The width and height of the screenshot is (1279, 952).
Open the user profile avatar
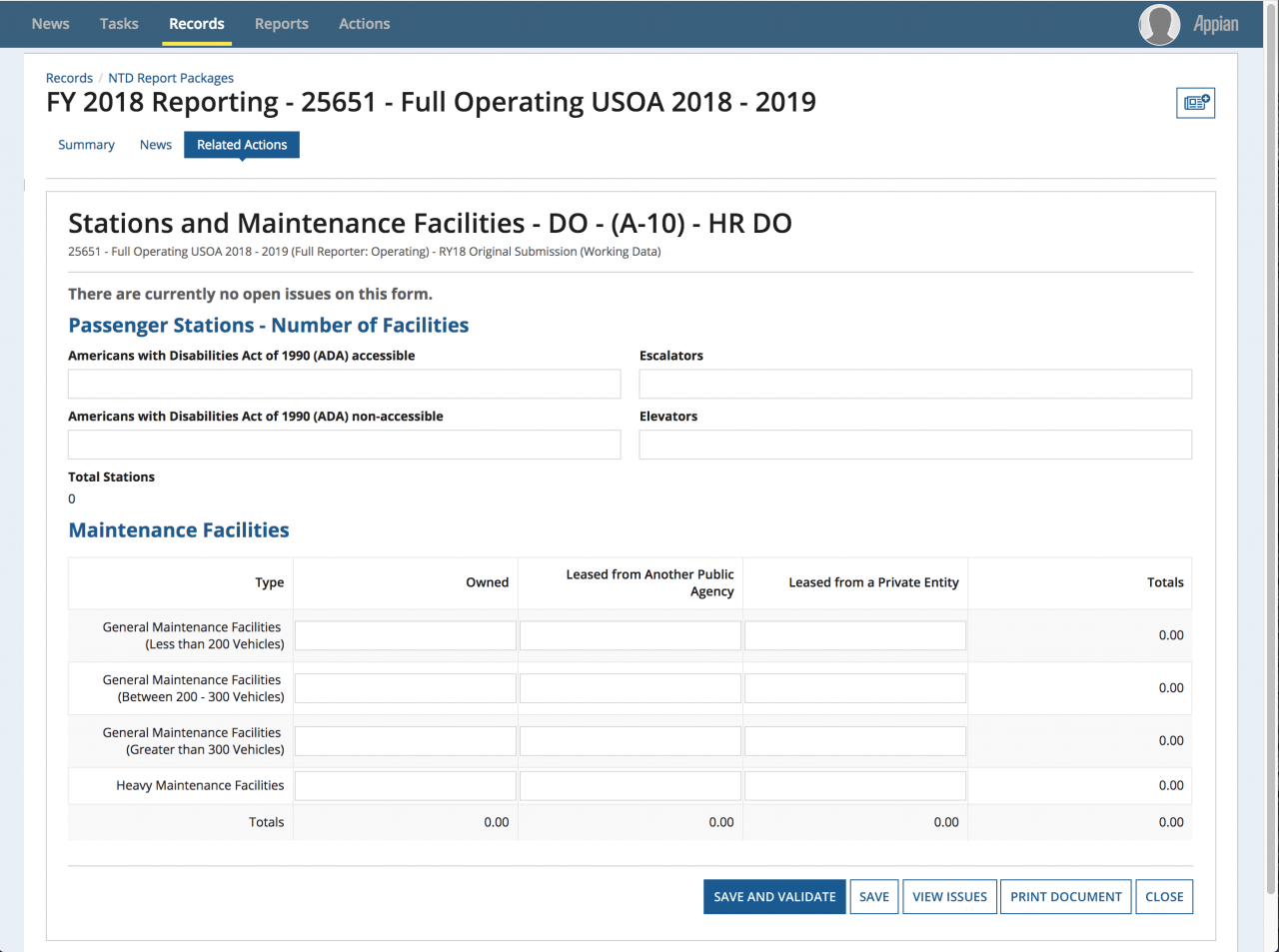[1159, 24]
